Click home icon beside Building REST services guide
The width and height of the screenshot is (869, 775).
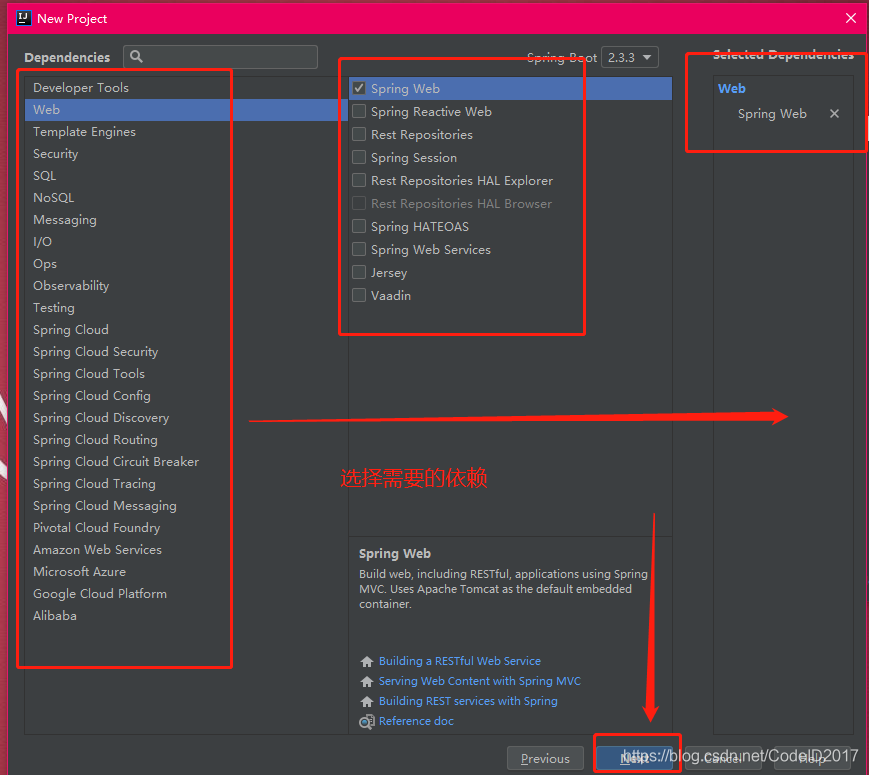[366, 701]
